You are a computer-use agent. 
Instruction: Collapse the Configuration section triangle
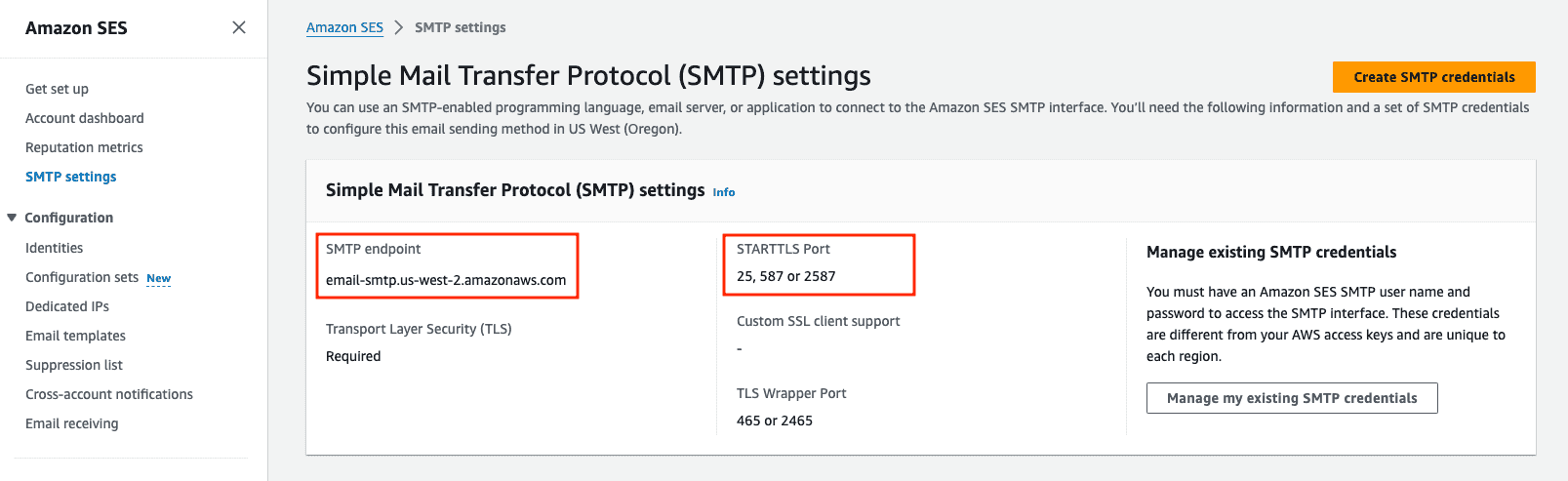pos(12,218)
